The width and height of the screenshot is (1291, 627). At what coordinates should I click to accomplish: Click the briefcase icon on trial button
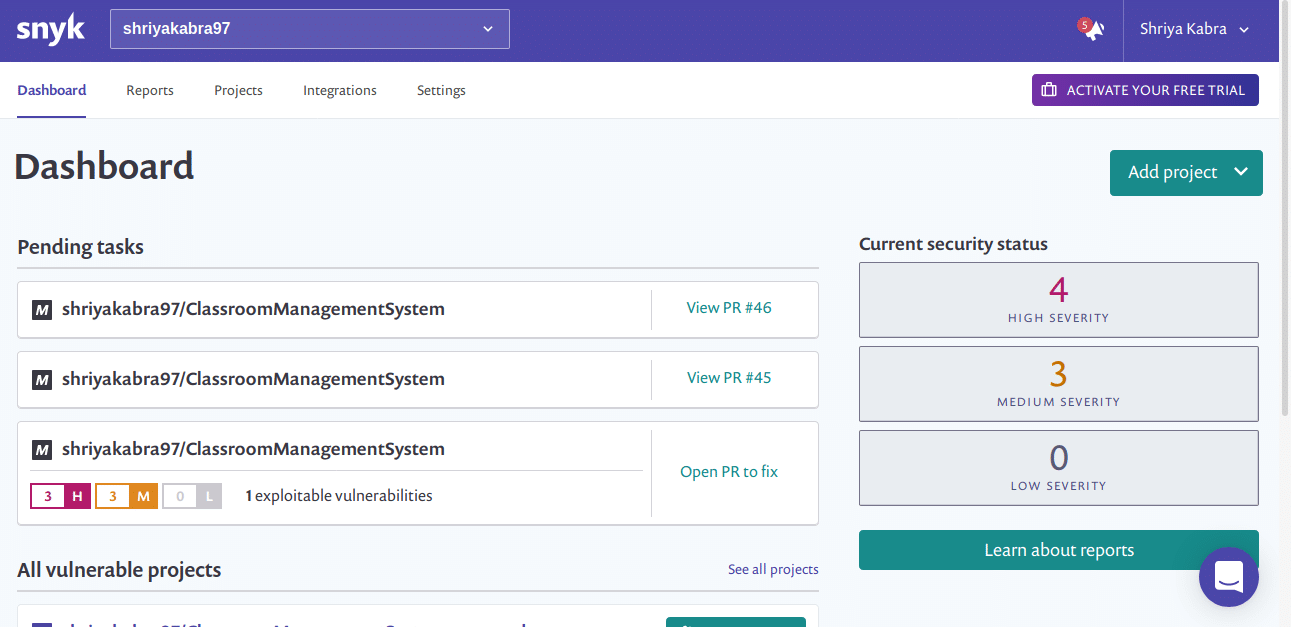[x=1049, y=90]
